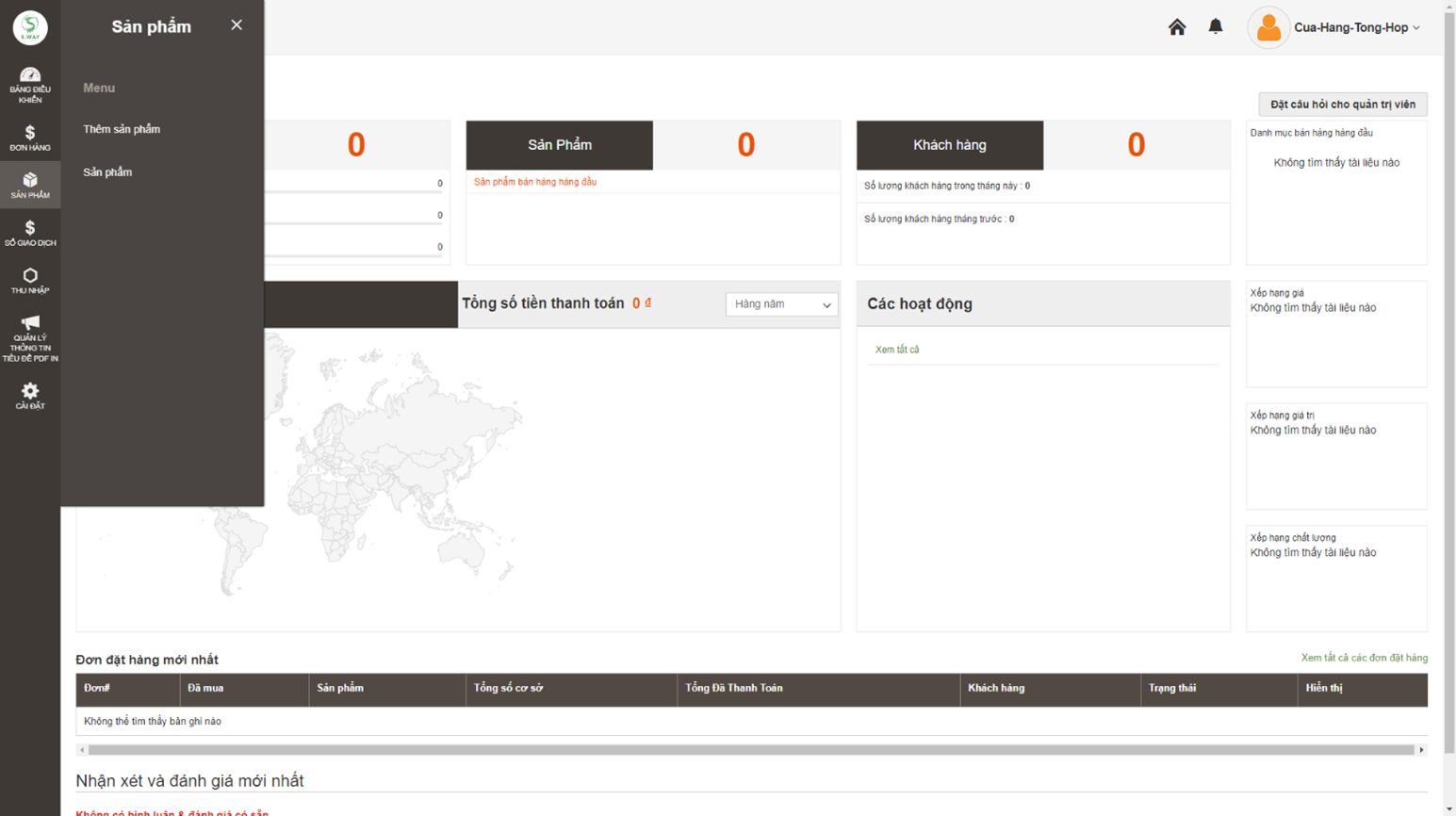
Task: Click the orders table horizontal scrollbar
Action: [x=751, y=750]
